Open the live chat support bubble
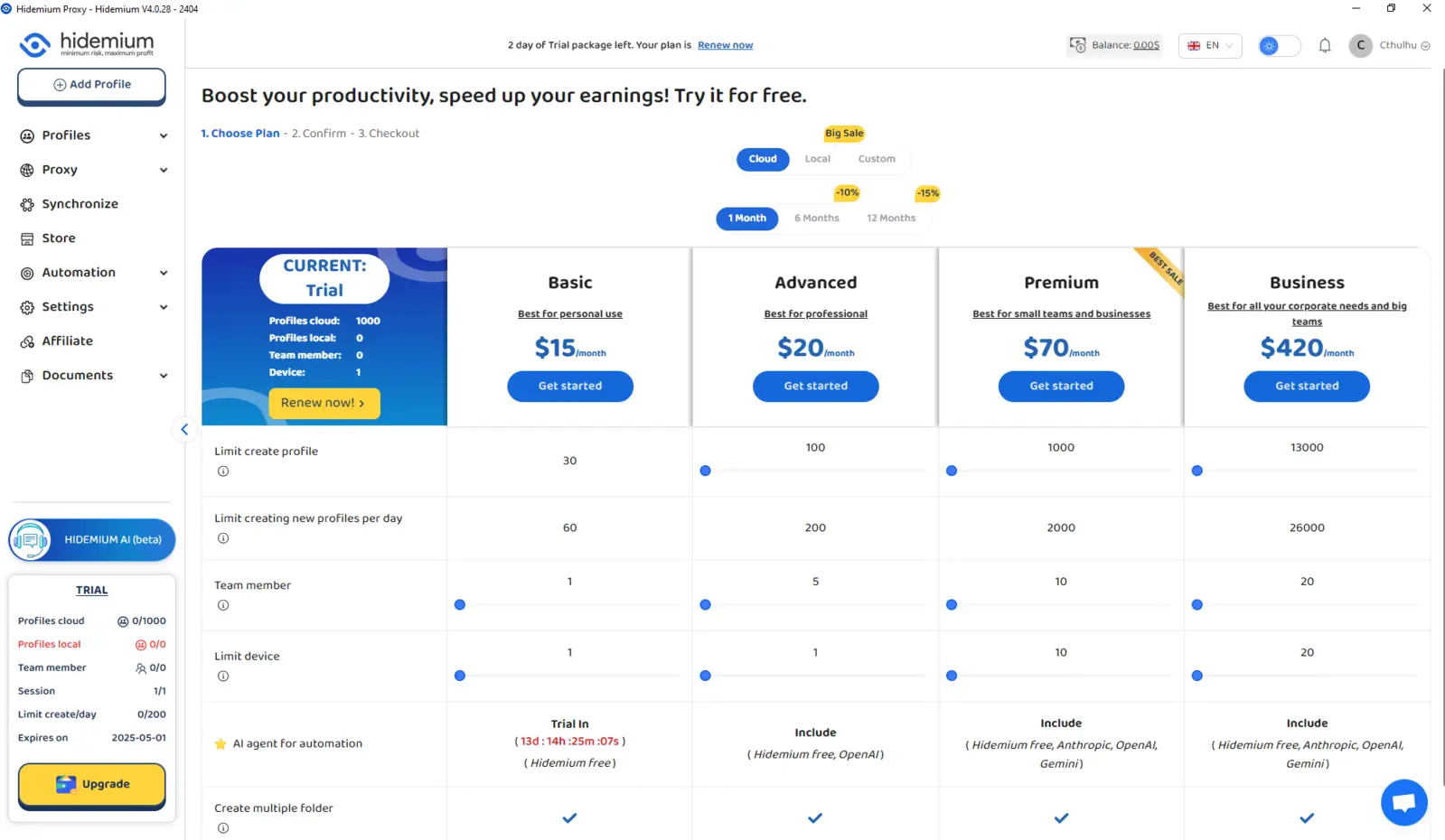This screenshot has width=1445, height=840. 1403,802
